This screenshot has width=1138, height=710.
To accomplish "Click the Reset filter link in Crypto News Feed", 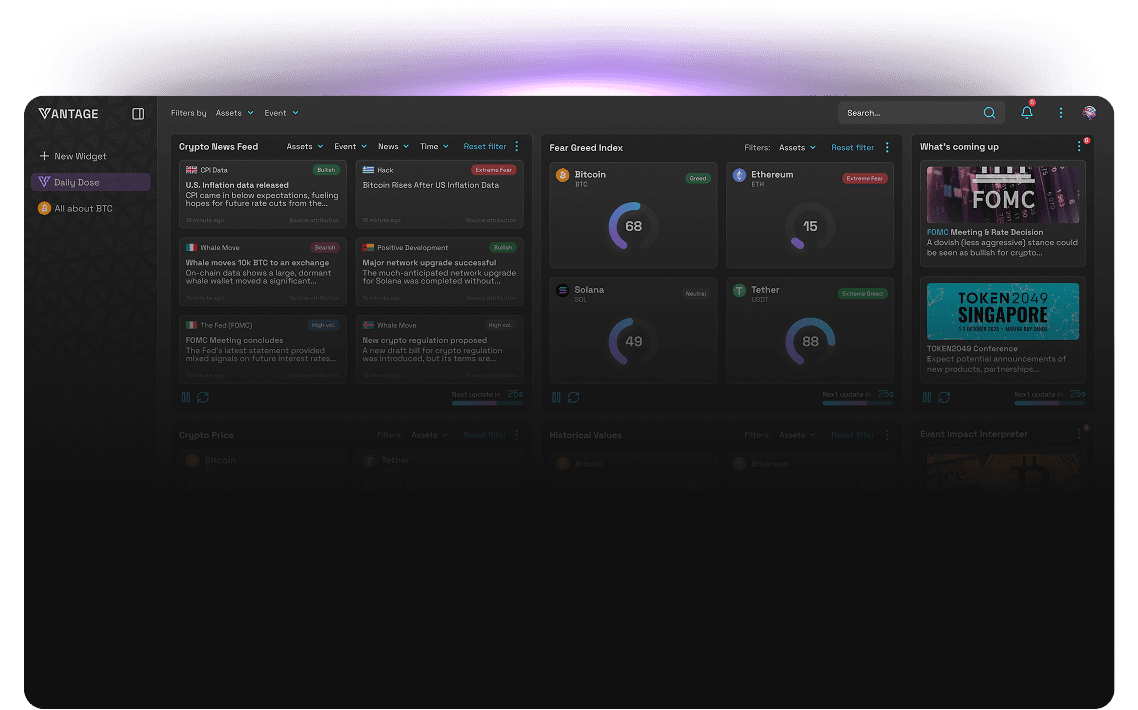I will pyautogui.click(x=486, y=145).
